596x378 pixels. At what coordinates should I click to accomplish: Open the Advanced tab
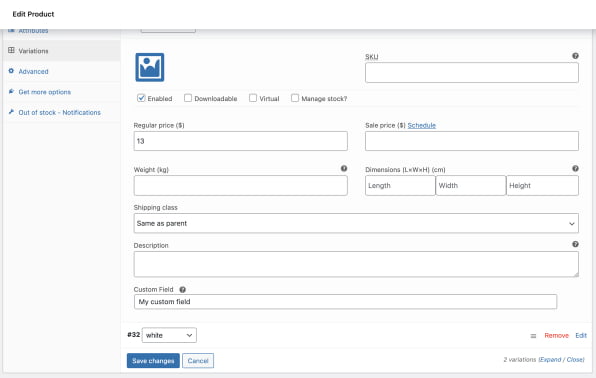coord(61,71)
